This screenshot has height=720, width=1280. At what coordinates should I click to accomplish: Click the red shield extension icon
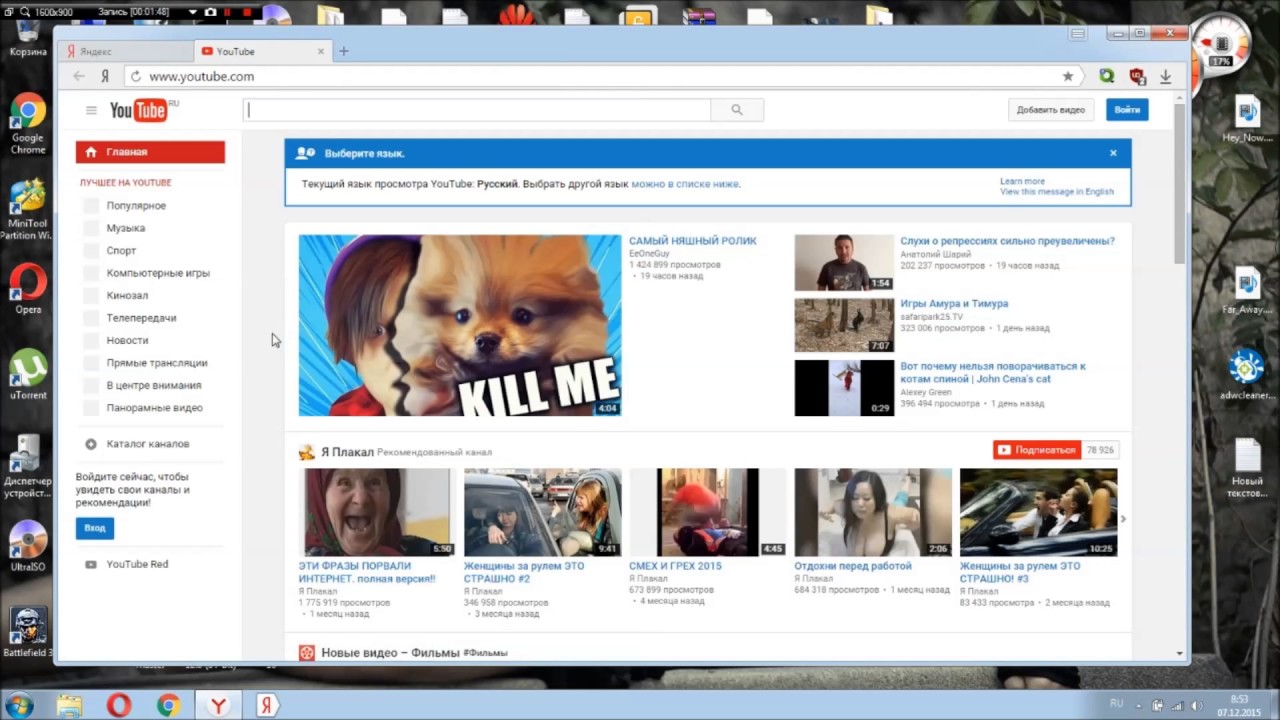(x=1137, y=76)
